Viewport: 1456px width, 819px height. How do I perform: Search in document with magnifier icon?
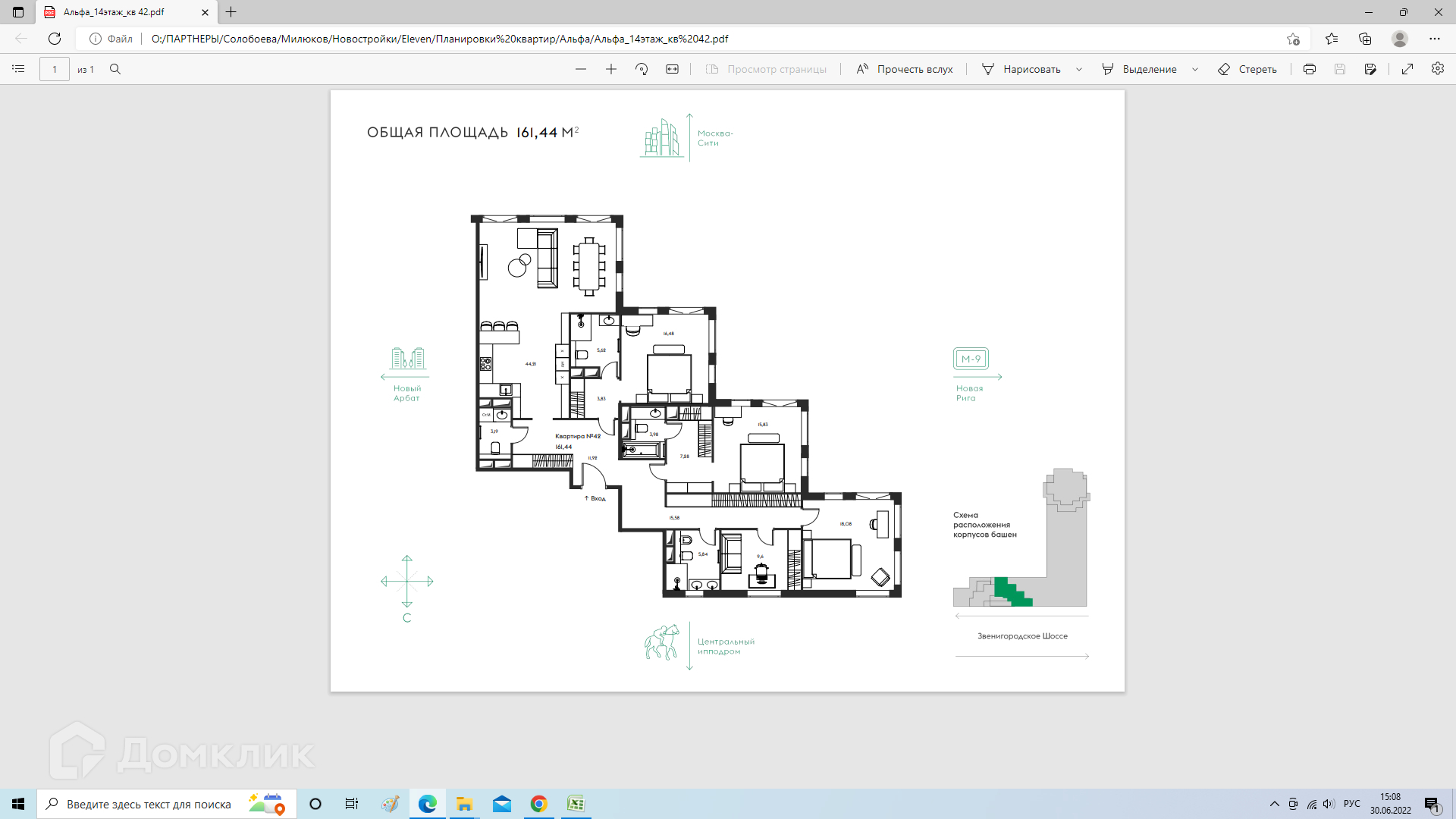115,69
